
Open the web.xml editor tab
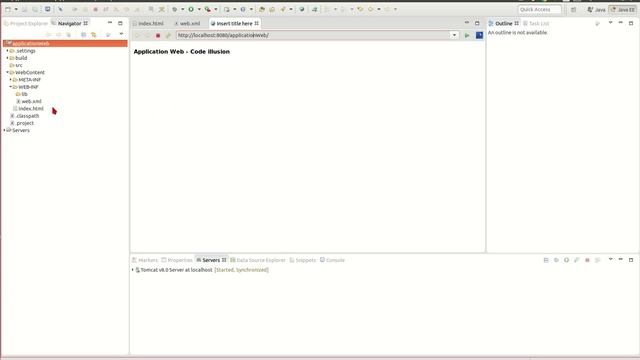pos(187,23)
